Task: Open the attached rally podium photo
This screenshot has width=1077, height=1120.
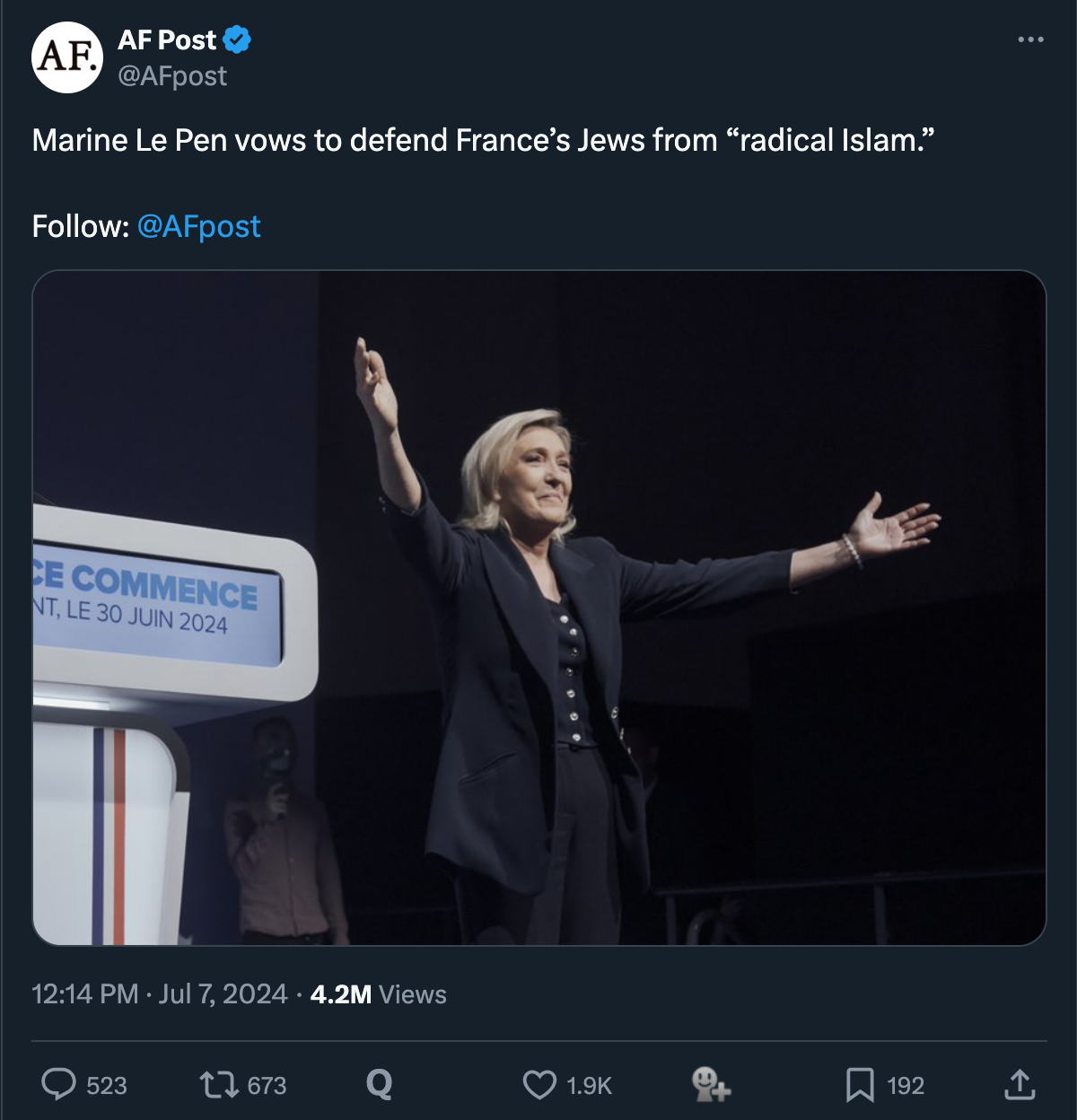Action: [x=538, y=608]
